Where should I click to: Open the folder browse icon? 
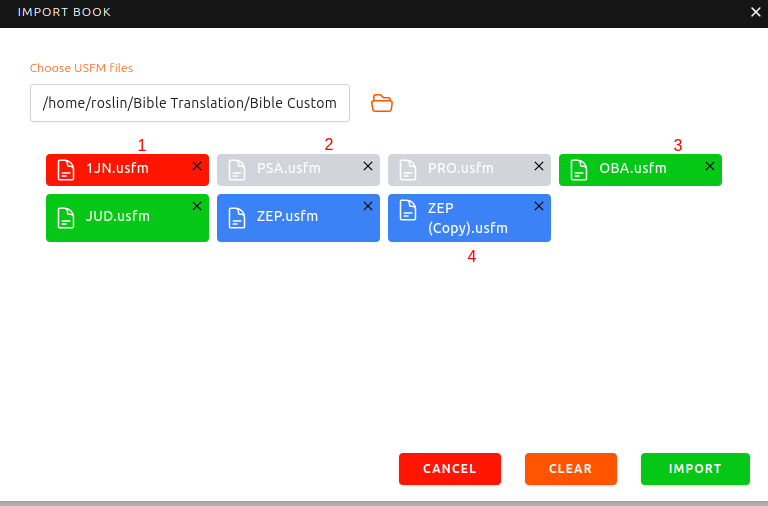[382, 103]
